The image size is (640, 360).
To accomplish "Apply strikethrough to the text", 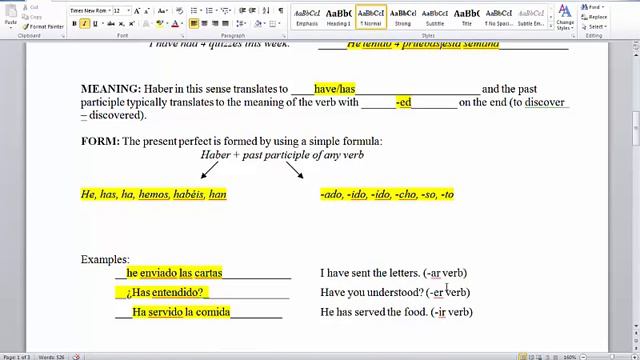I will [x=111, y=24].
